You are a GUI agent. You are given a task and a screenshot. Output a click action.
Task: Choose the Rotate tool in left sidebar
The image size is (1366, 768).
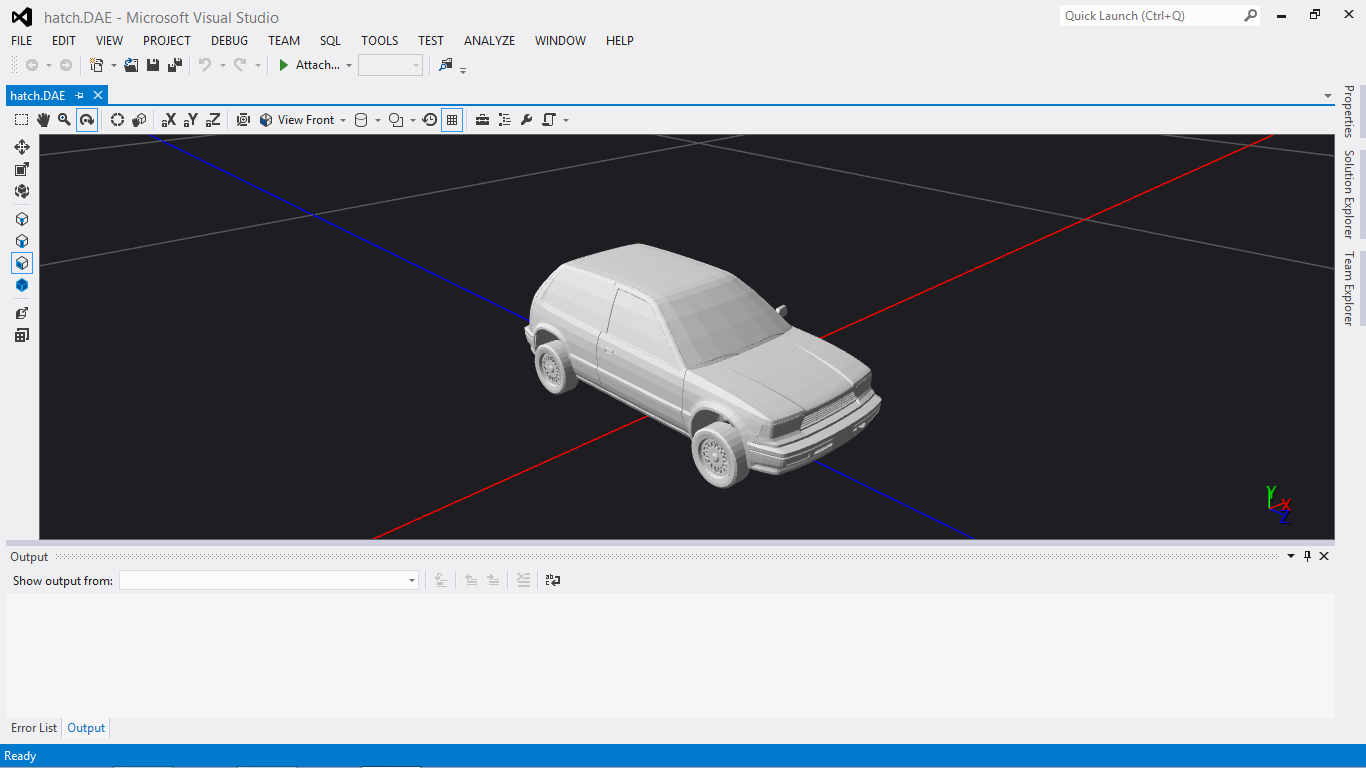21,191
